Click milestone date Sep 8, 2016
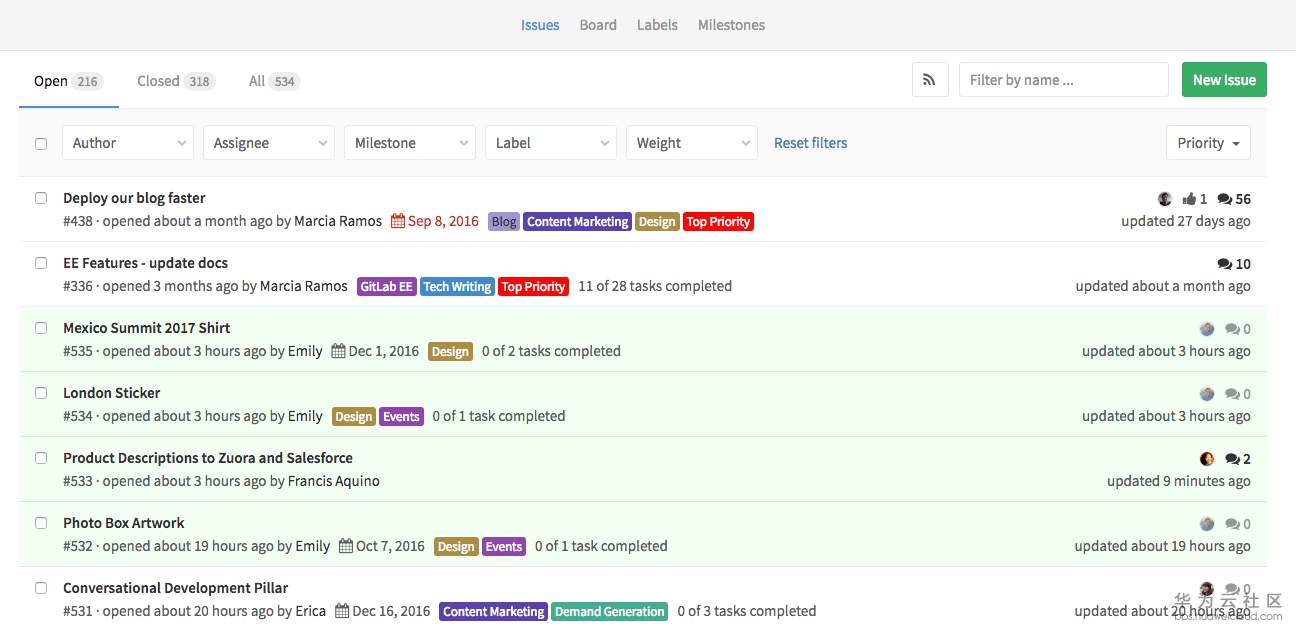Screen dimensions: 1296x631 pos(443,221)
